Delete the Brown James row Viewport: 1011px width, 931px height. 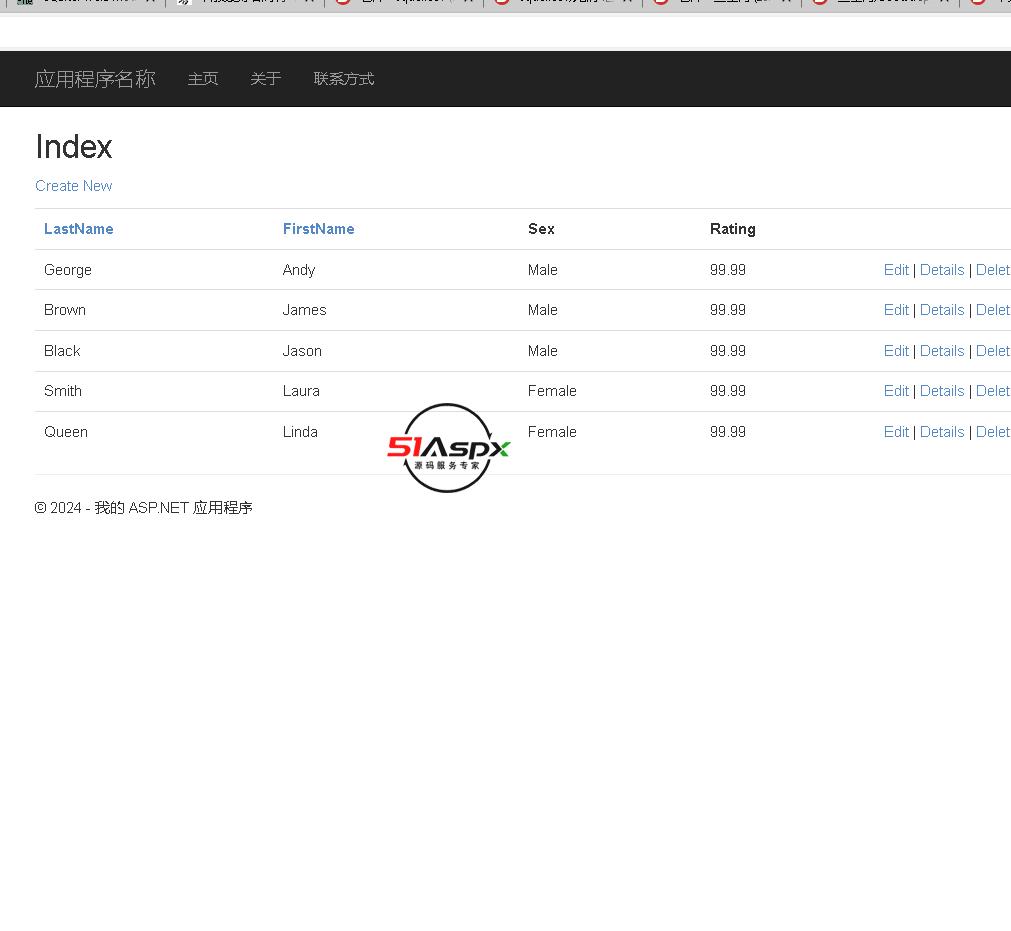click(x=993, y=310)
